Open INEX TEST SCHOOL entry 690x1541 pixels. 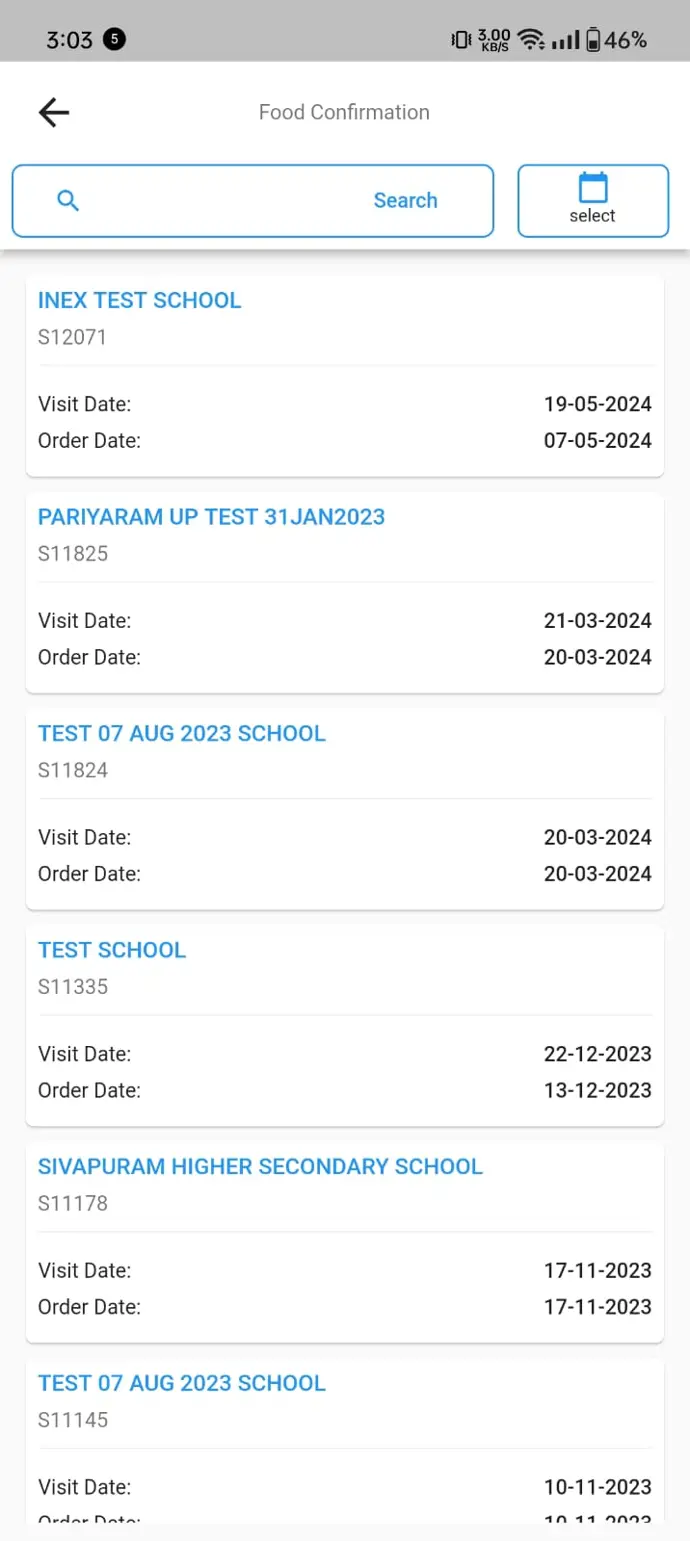[140, 300]
